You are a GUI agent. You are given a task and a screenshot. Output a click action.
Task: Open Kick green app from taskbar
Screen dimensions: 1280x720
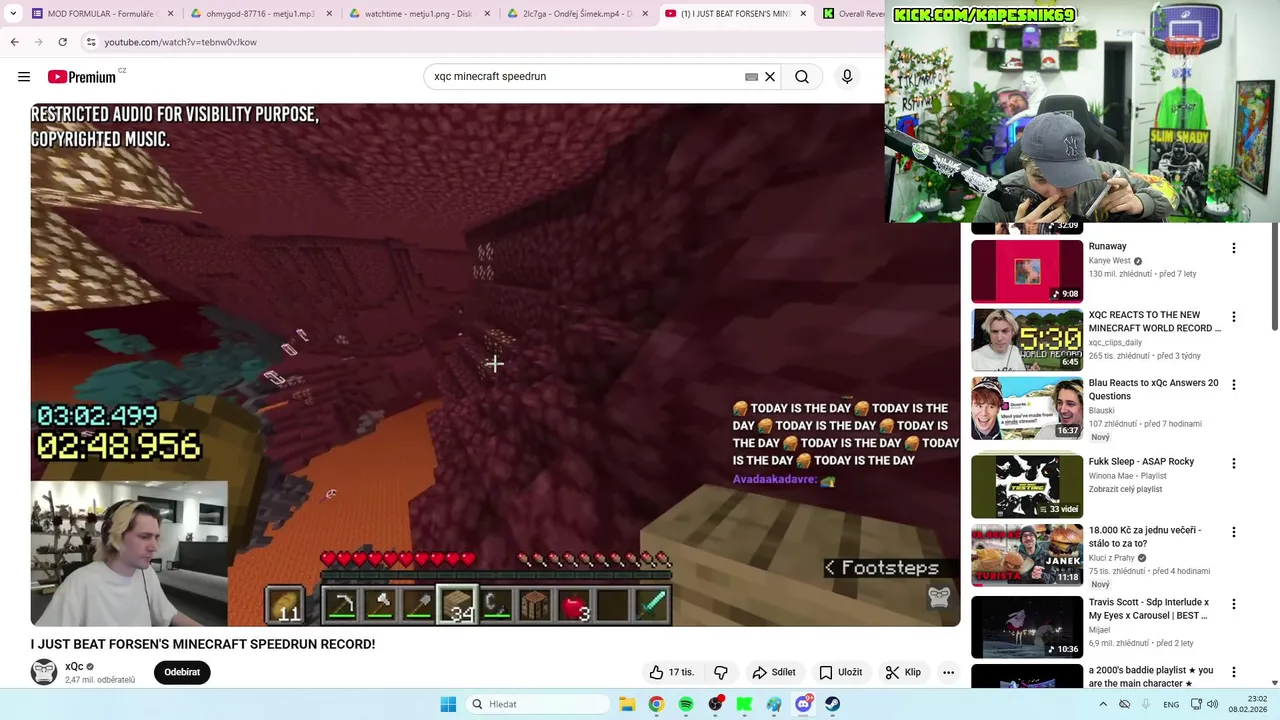pyautogui.click(x=744, y=704)
